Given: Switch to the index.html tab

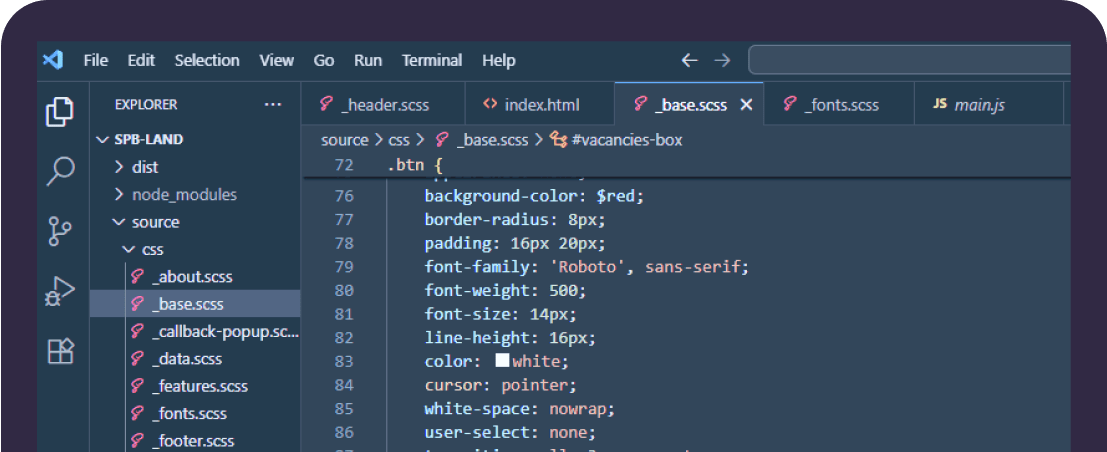Looking at the screenshot, I should (x=541, y=105).
